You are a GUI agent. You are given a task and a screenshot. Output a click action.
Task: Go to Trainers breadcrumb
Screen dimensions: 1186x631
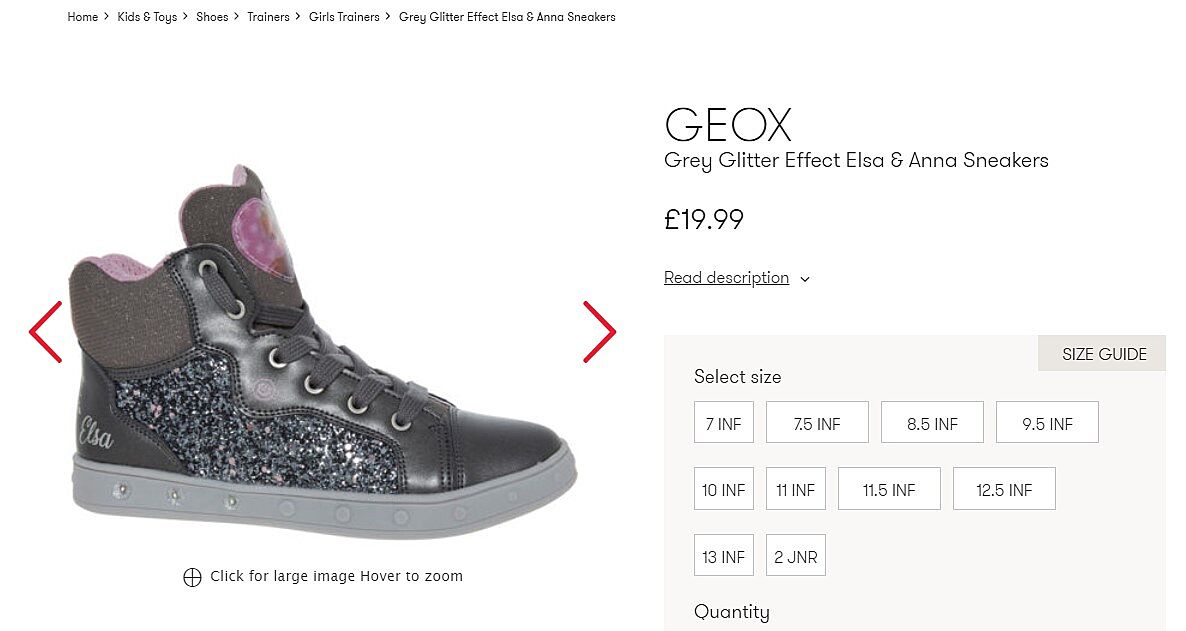[268, 17]
